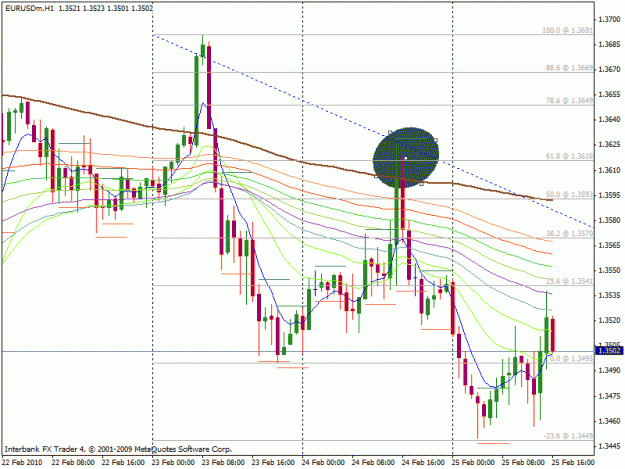
Task: Click the current price label 1.3502
Action: pyautogui.click(x=609, y=351)
